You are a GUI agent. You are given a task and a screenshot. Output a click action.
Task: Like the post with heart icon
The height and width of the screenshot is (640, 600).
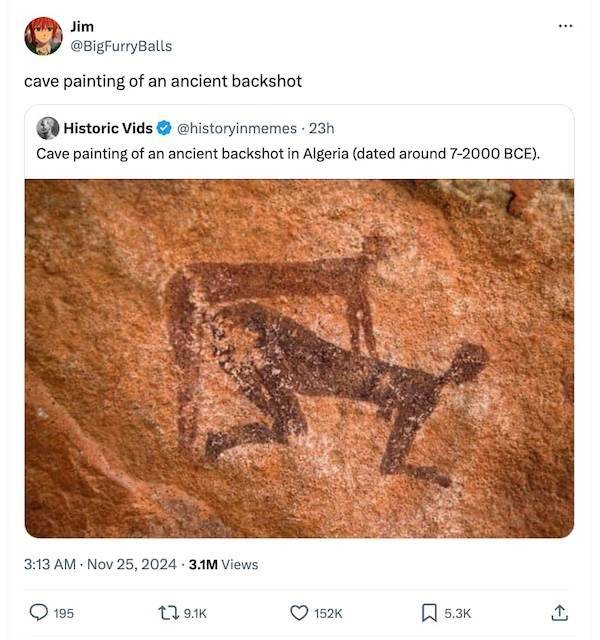click(x=298, y=612)
